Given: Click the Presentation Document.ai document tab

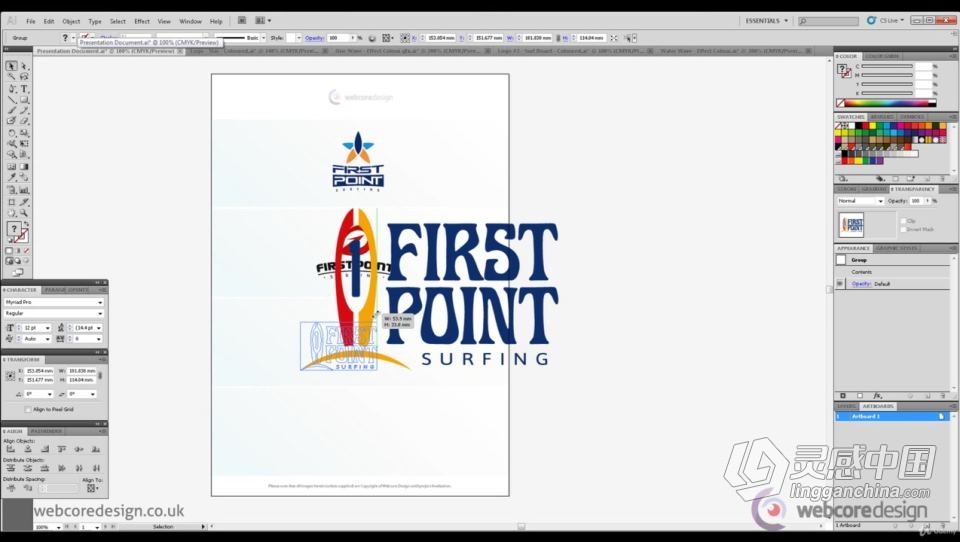Looking at the screenshot, I should pos(109,51).
